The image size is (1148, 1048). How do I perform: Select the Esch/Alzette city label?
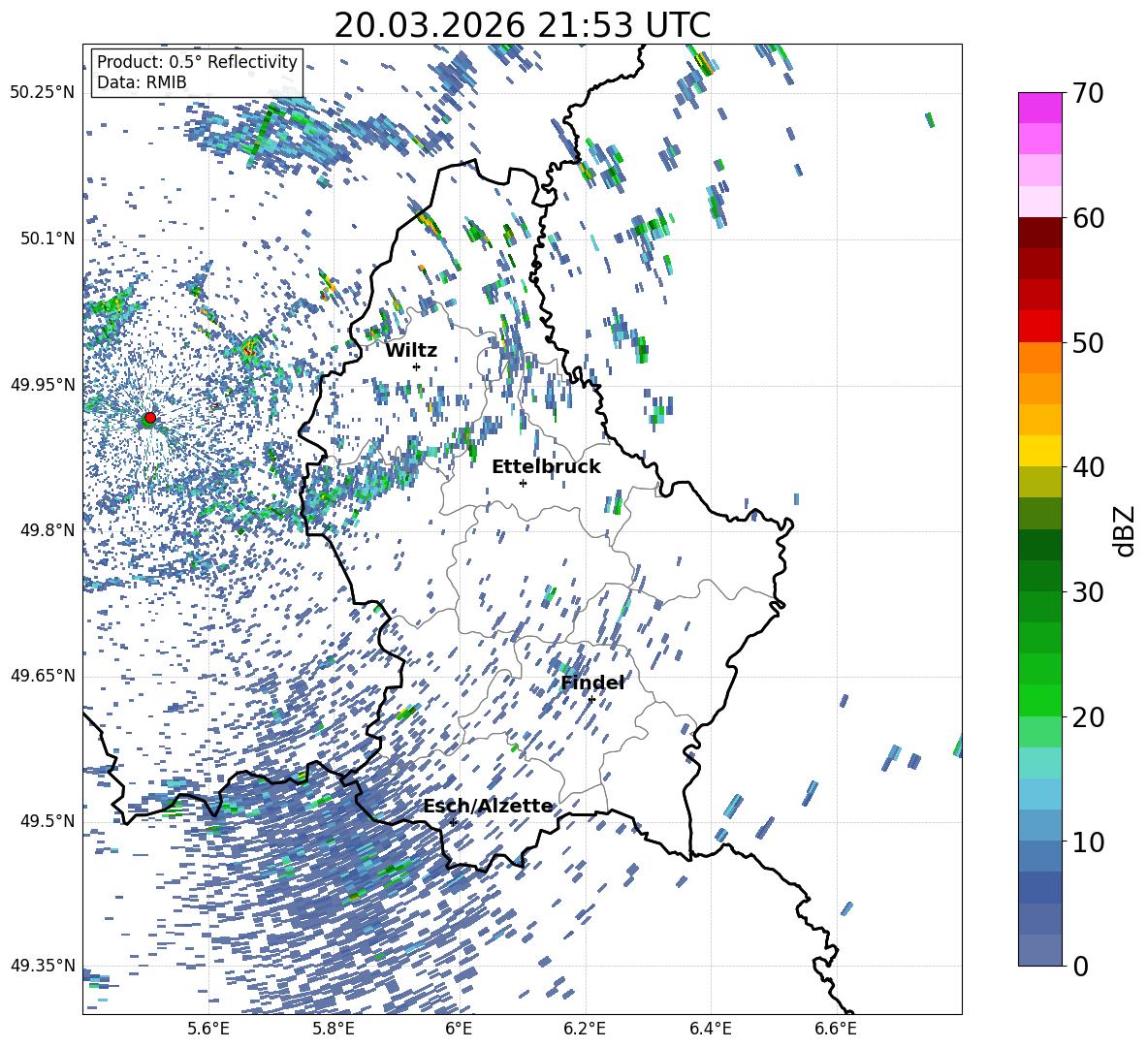point(488,806)
